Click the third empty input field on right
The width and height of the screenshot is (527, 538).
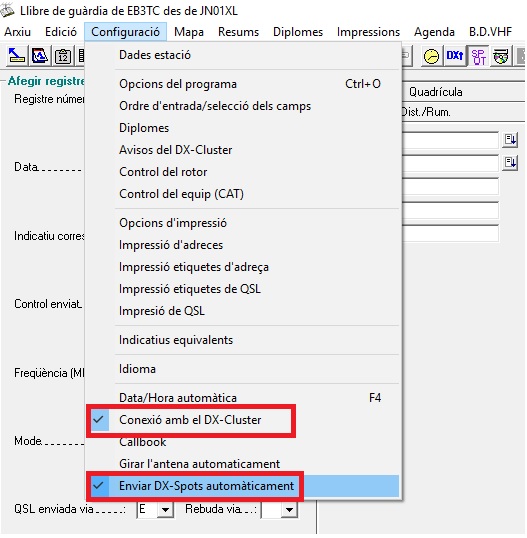click(x=451, y=187)
